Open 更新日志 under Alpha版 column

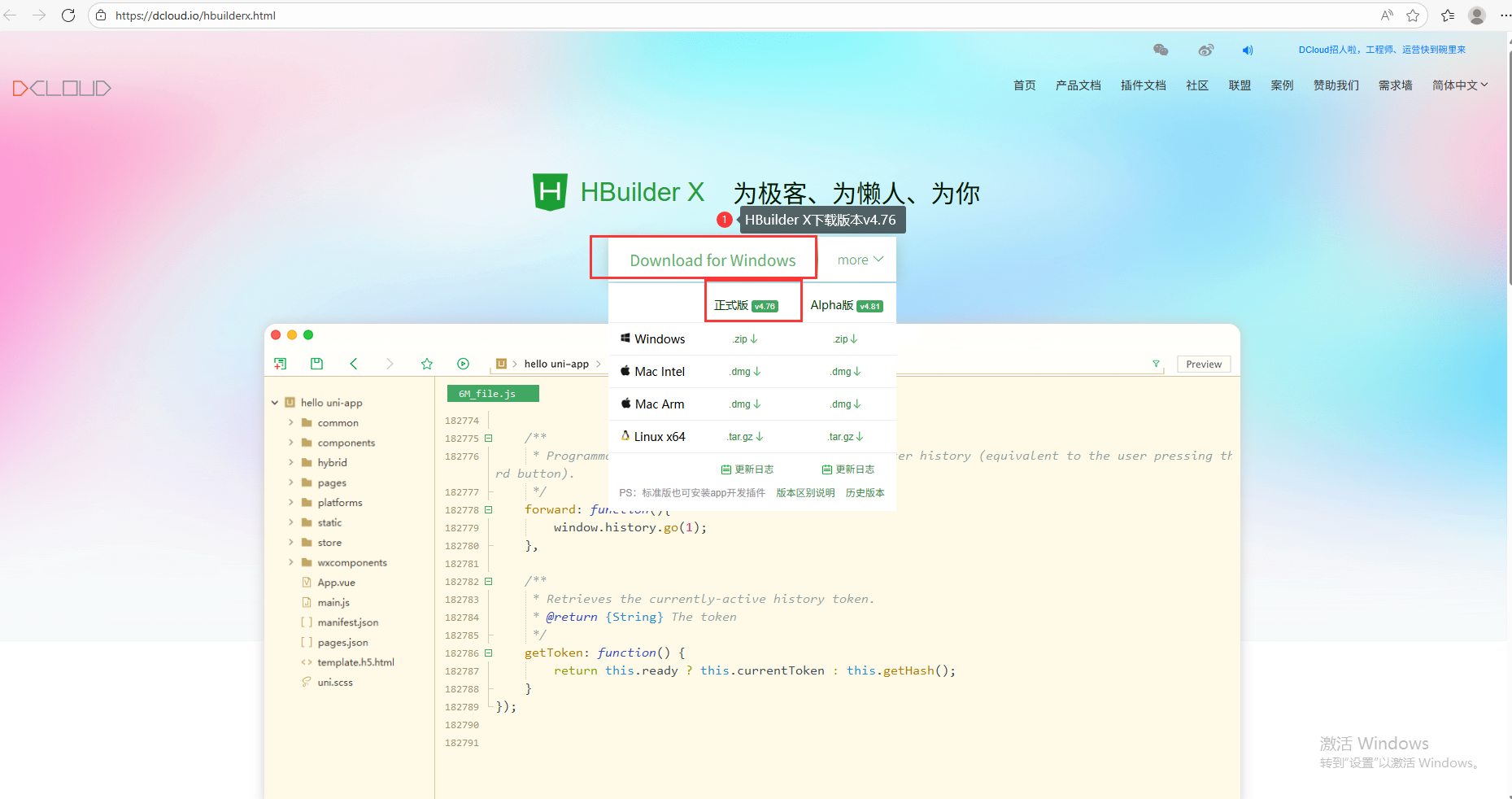(x=848, y=469)
